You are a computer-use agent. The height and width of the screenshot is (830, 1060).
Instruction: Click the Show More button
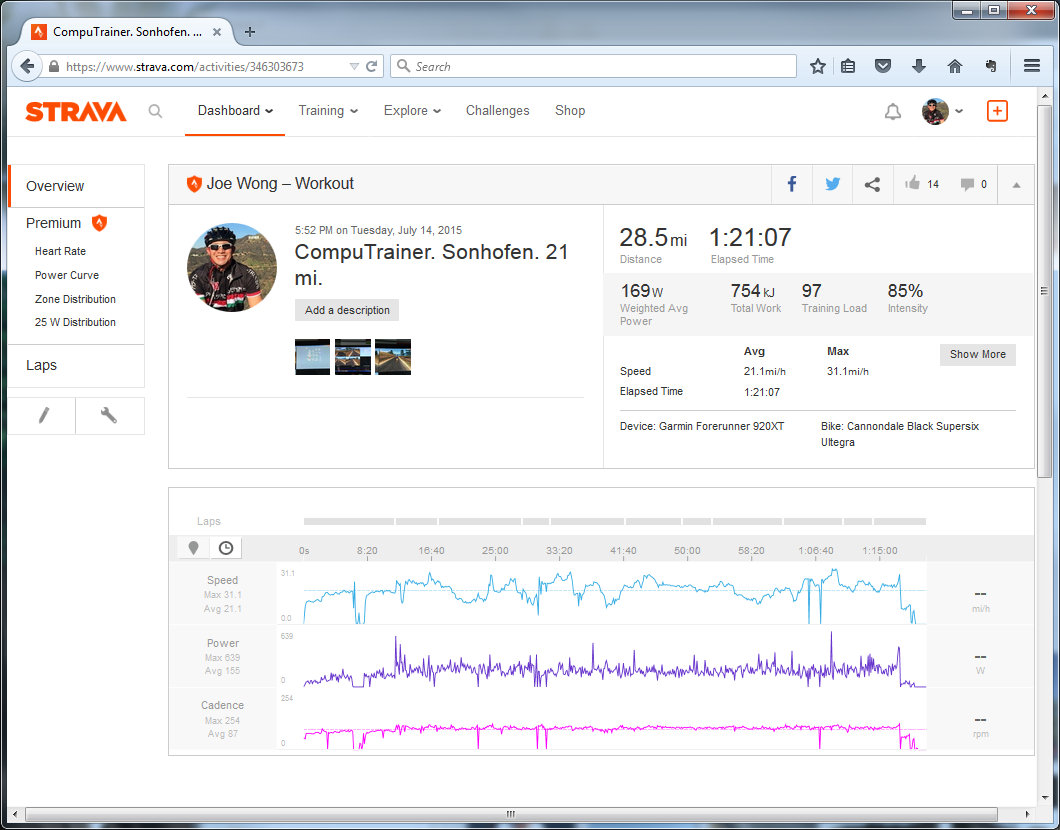[977, 354]
